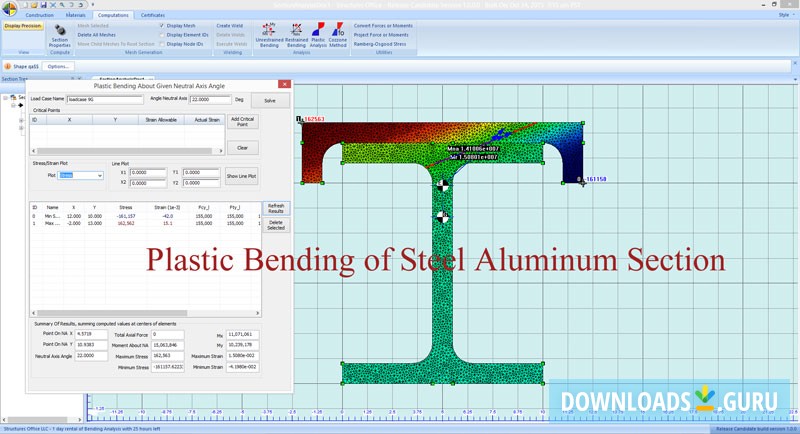
Task: Open the quick access toolbar customize arrow
Action: pyautogui.click(x=92, y=5)
